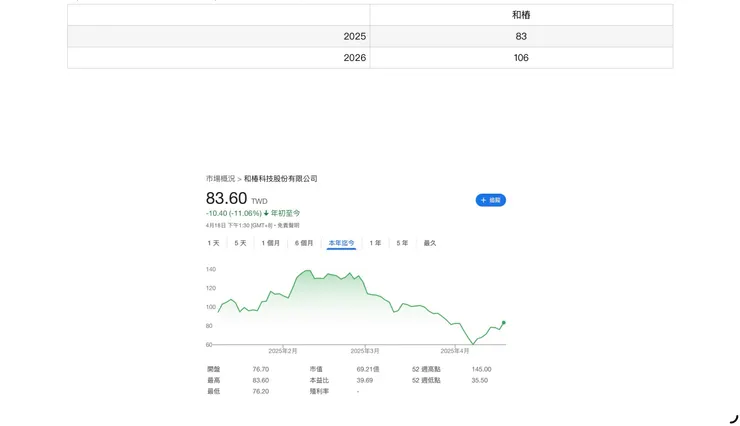Click the 2025年3月 axis label
The height and width of the screenshot is (426, 740).
click(365, 351)
